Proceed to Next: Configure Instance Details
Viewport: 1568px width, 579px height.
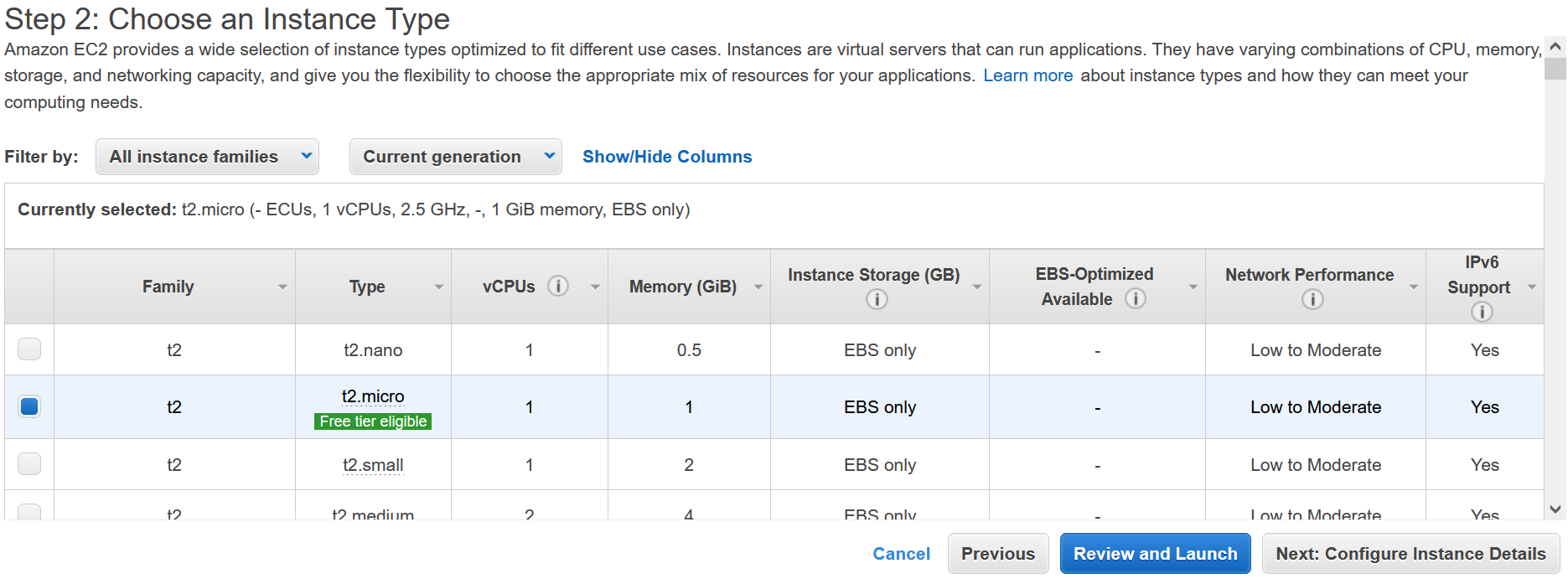click(x=1410, y=554)
